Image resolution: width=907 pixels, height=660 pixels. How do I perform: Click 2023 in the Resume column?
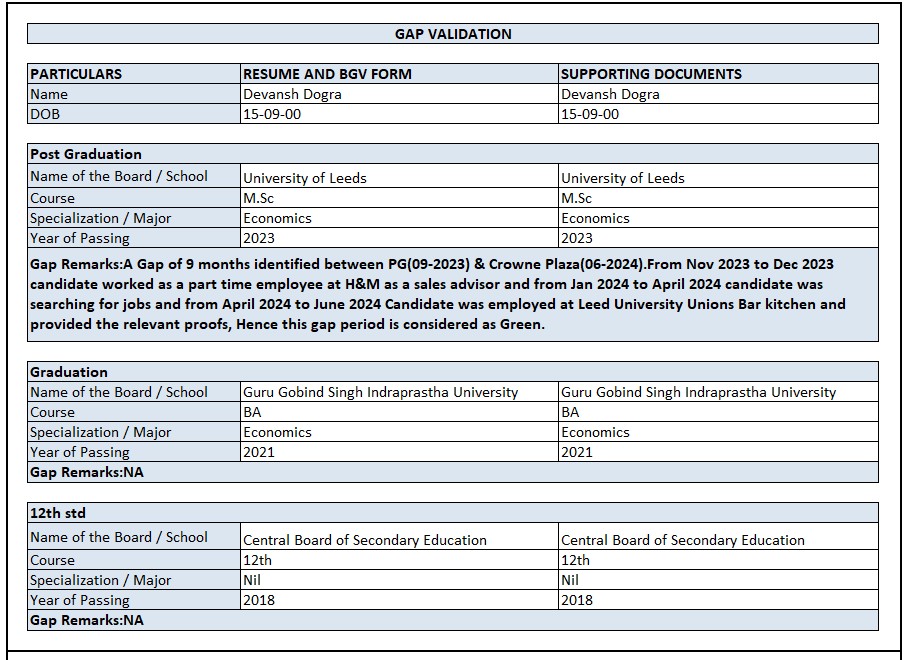coord(259,238)
